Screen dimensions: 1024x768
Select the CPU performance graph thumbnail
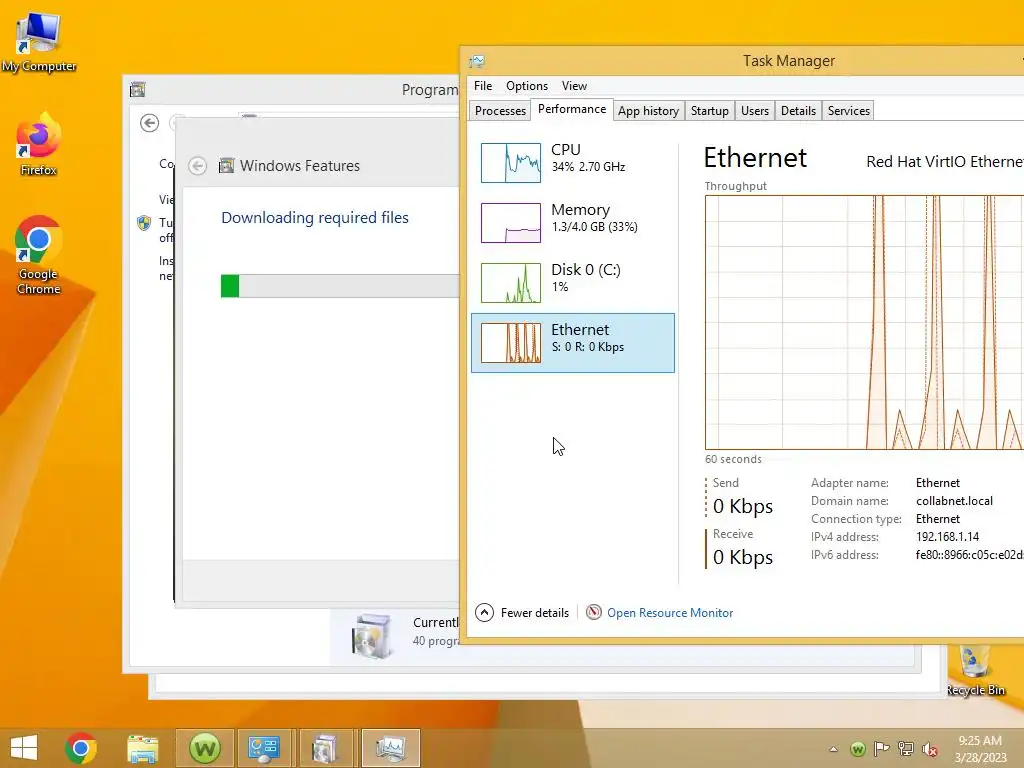(511, 163)
